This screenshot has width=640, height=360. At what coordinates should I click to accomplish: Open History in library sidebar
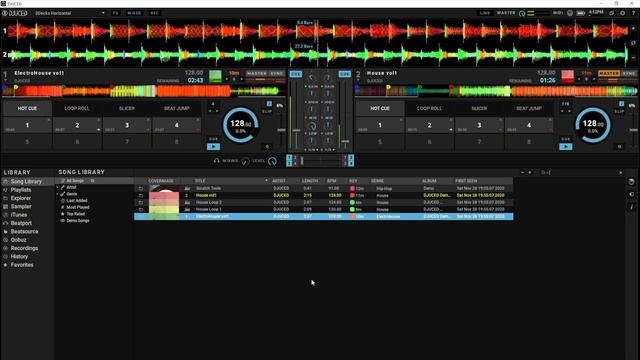pyautogui.click(x=19, y=256)
